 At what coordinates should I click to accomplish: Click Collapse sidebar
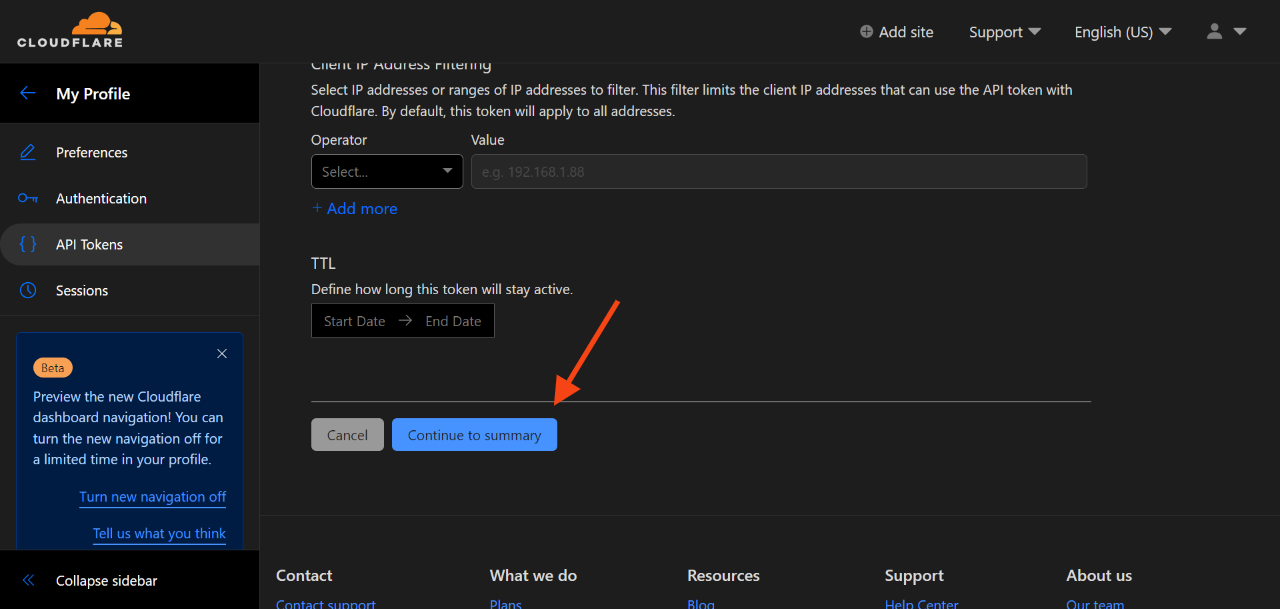click(106, 580)
